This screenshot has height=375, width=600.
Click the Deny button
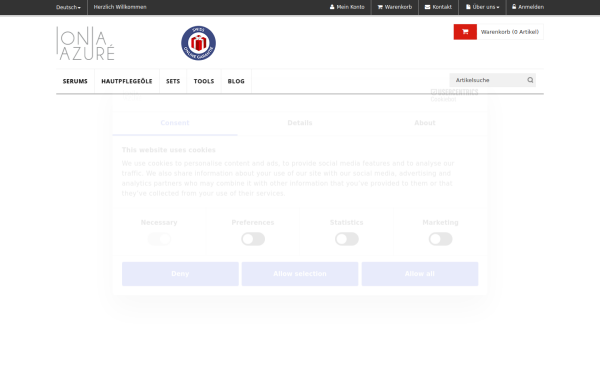point(180,274)
